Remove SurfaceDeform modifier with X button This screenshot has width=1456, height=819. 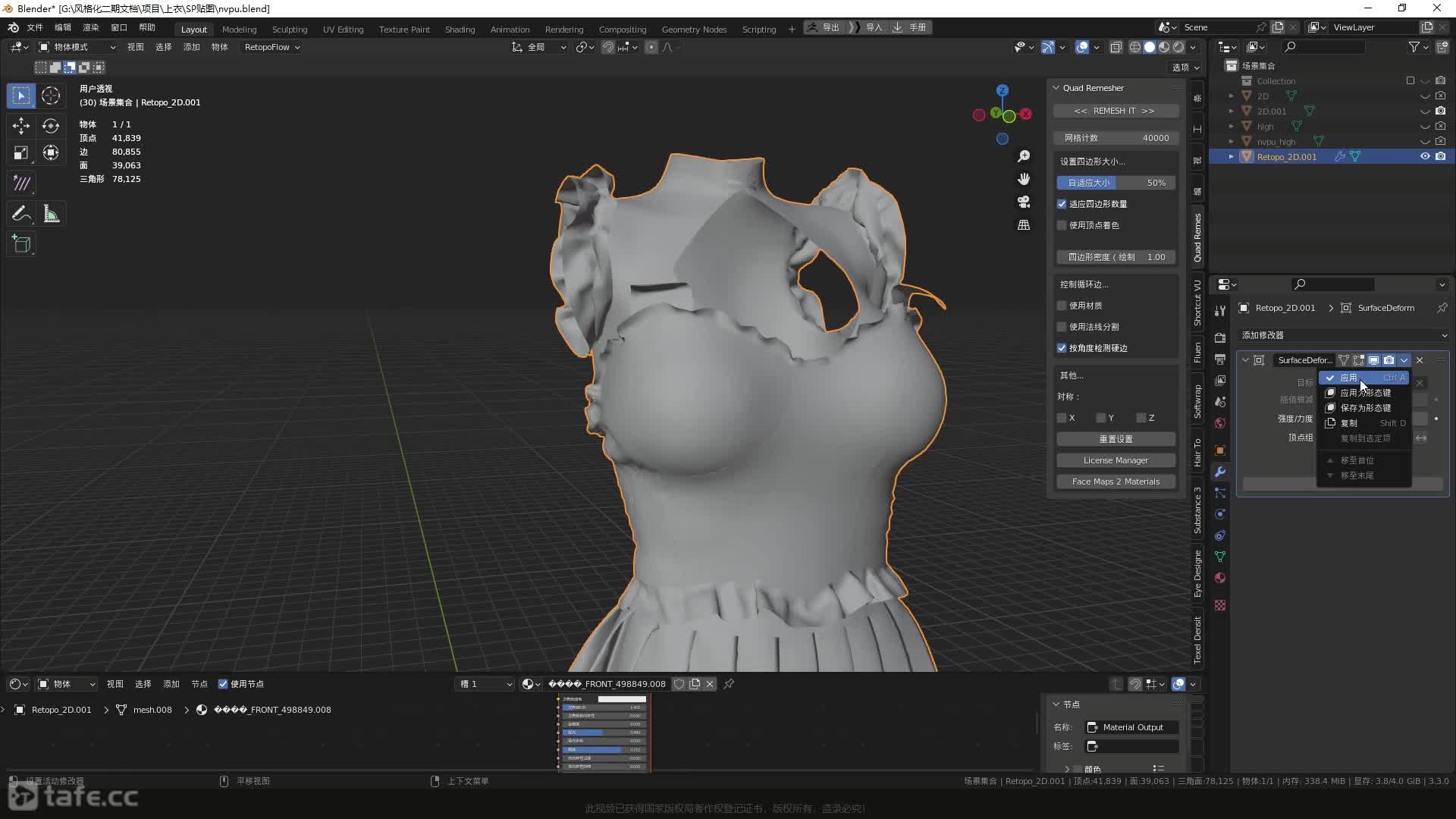1420,360
